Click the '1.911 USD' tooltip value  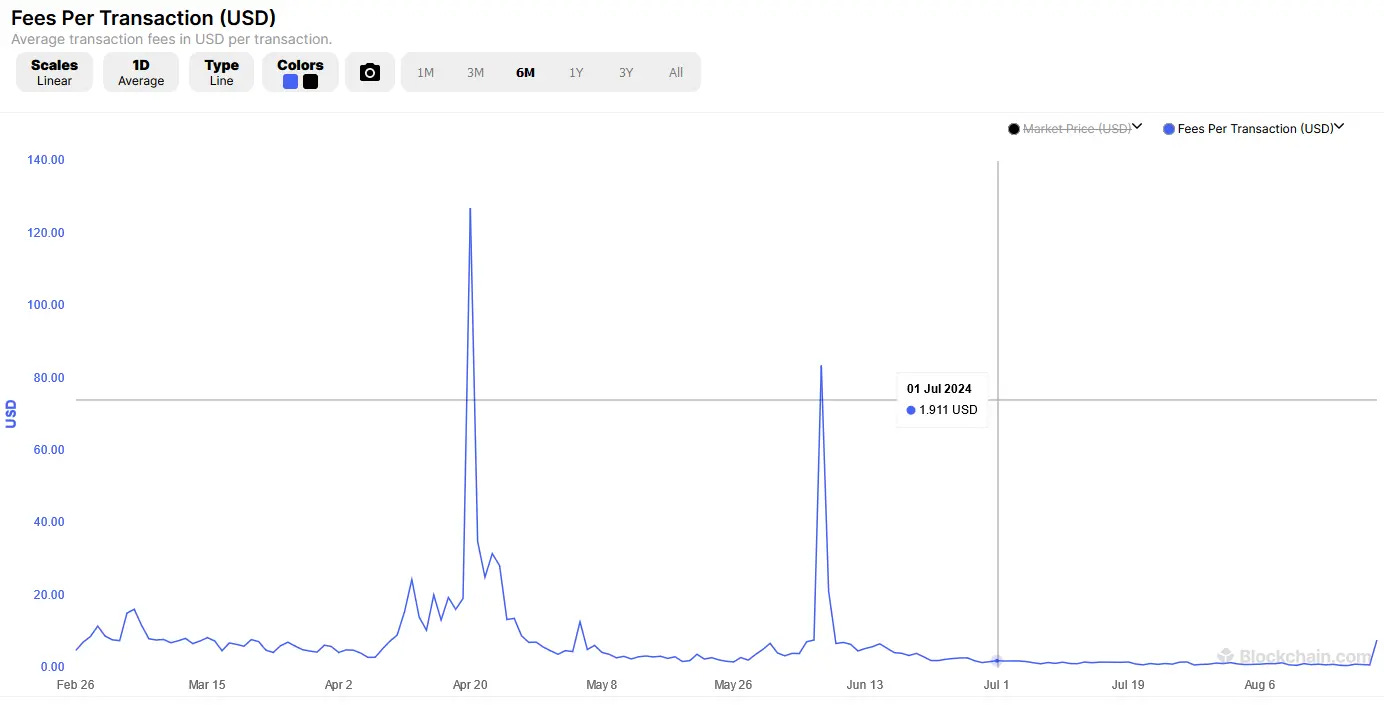[x=948, y=410]
